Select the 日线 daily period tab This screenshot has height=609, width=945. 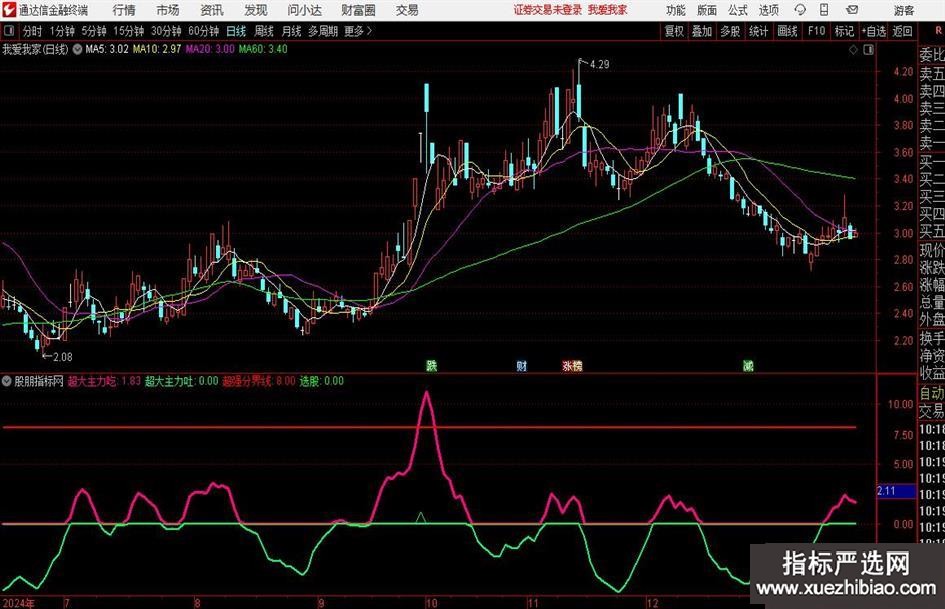click(x=236, y=31)
